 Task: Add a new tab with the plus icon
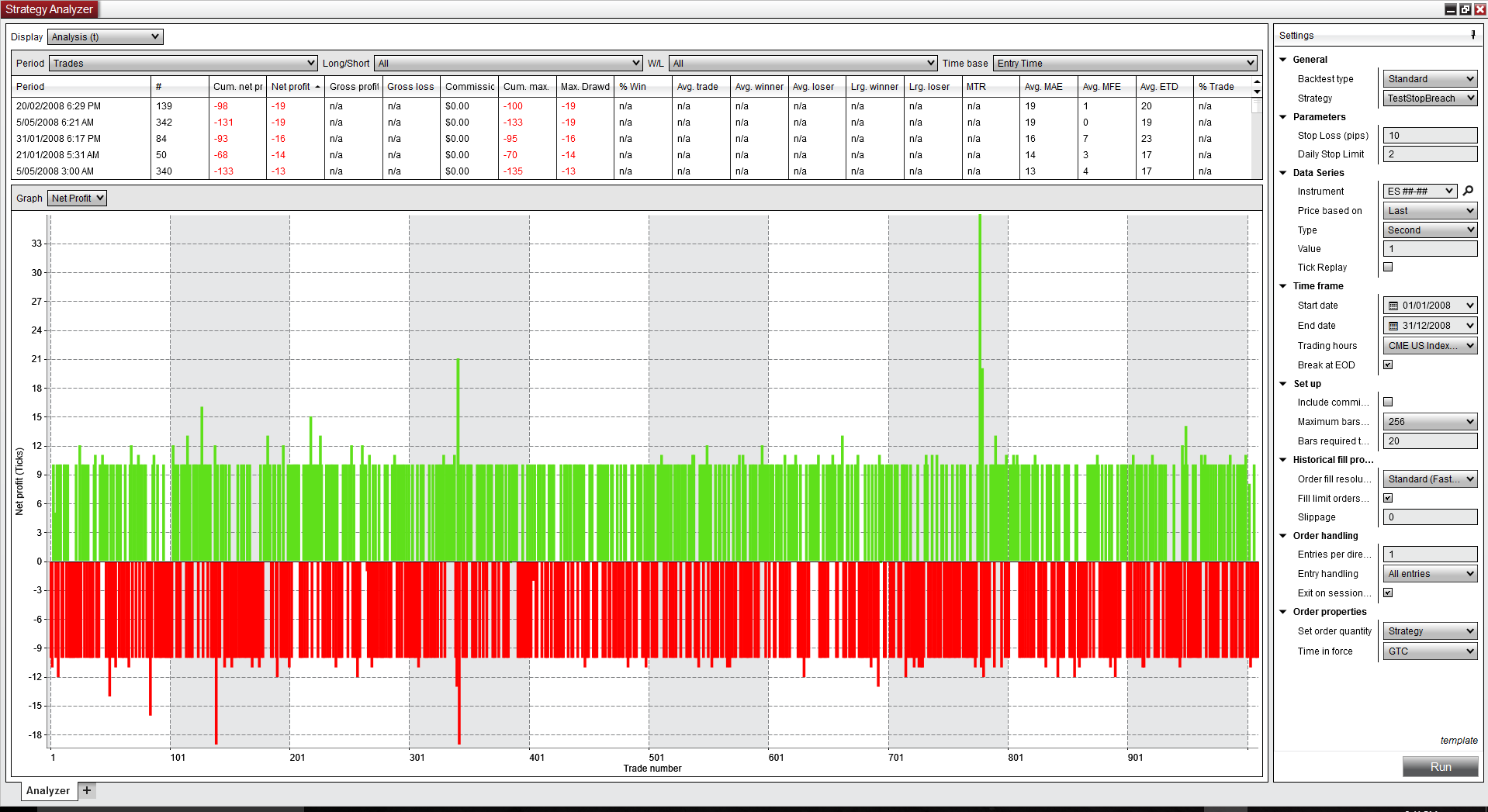(87, 790)
